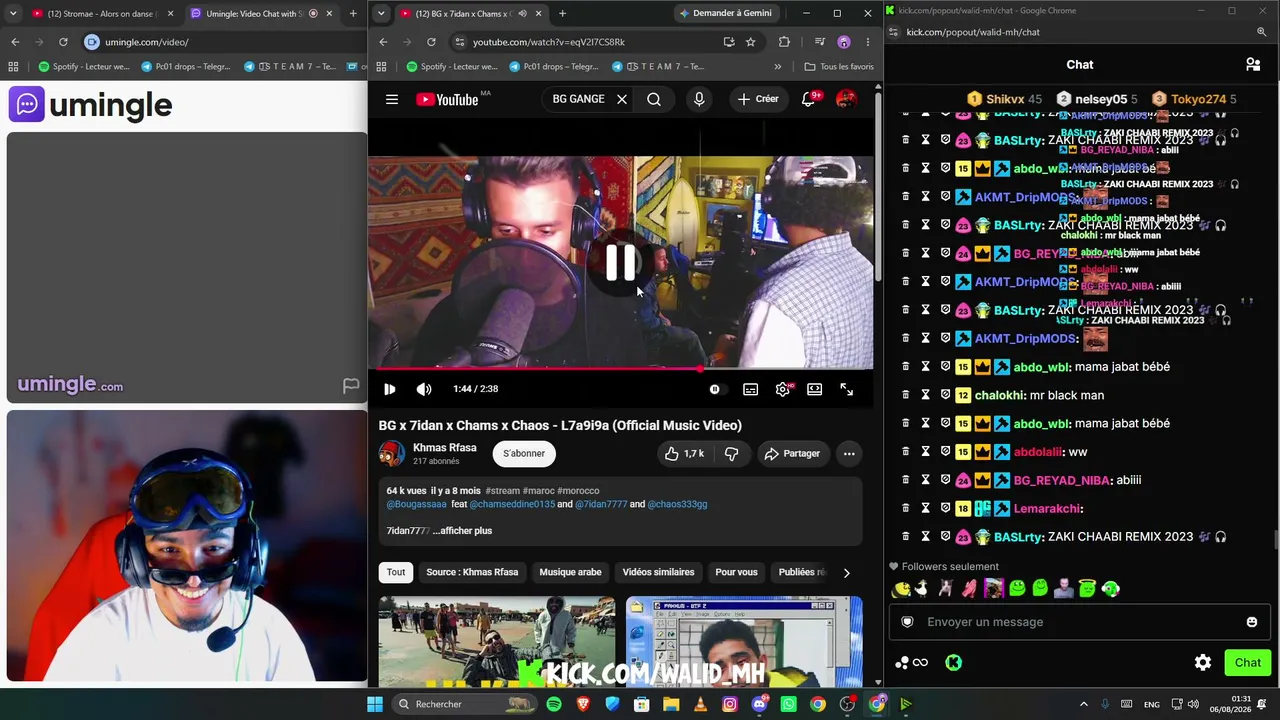Open the green Kick badge icon below chat

pos(954,662)
